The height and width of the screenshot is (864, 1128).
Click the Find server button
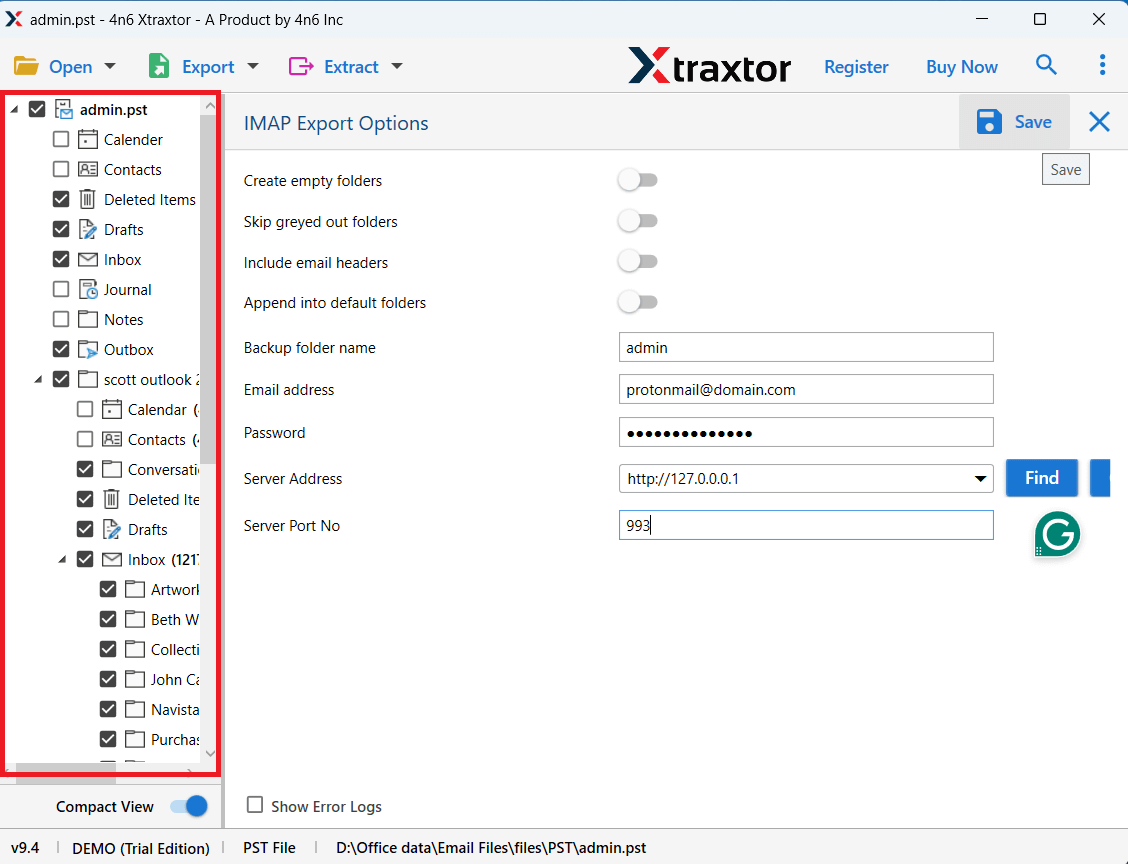pos(1041,478)
